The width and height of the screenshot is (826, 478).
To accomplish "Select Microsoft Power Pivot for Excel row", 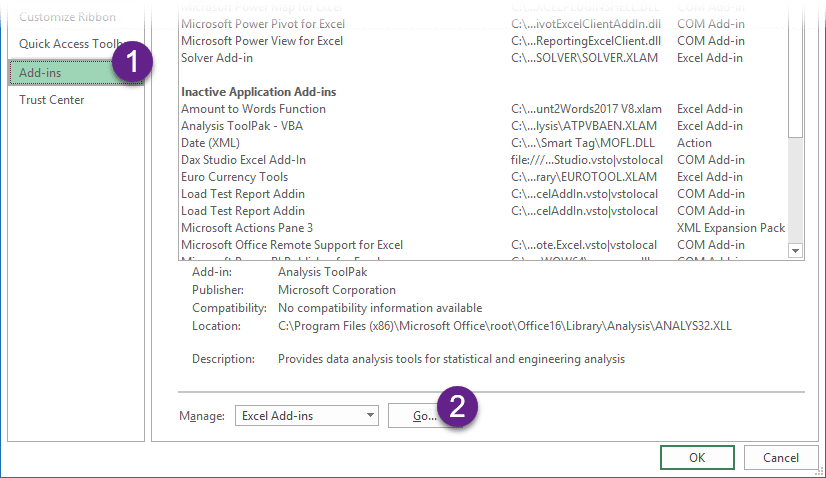I will (483, 24).
